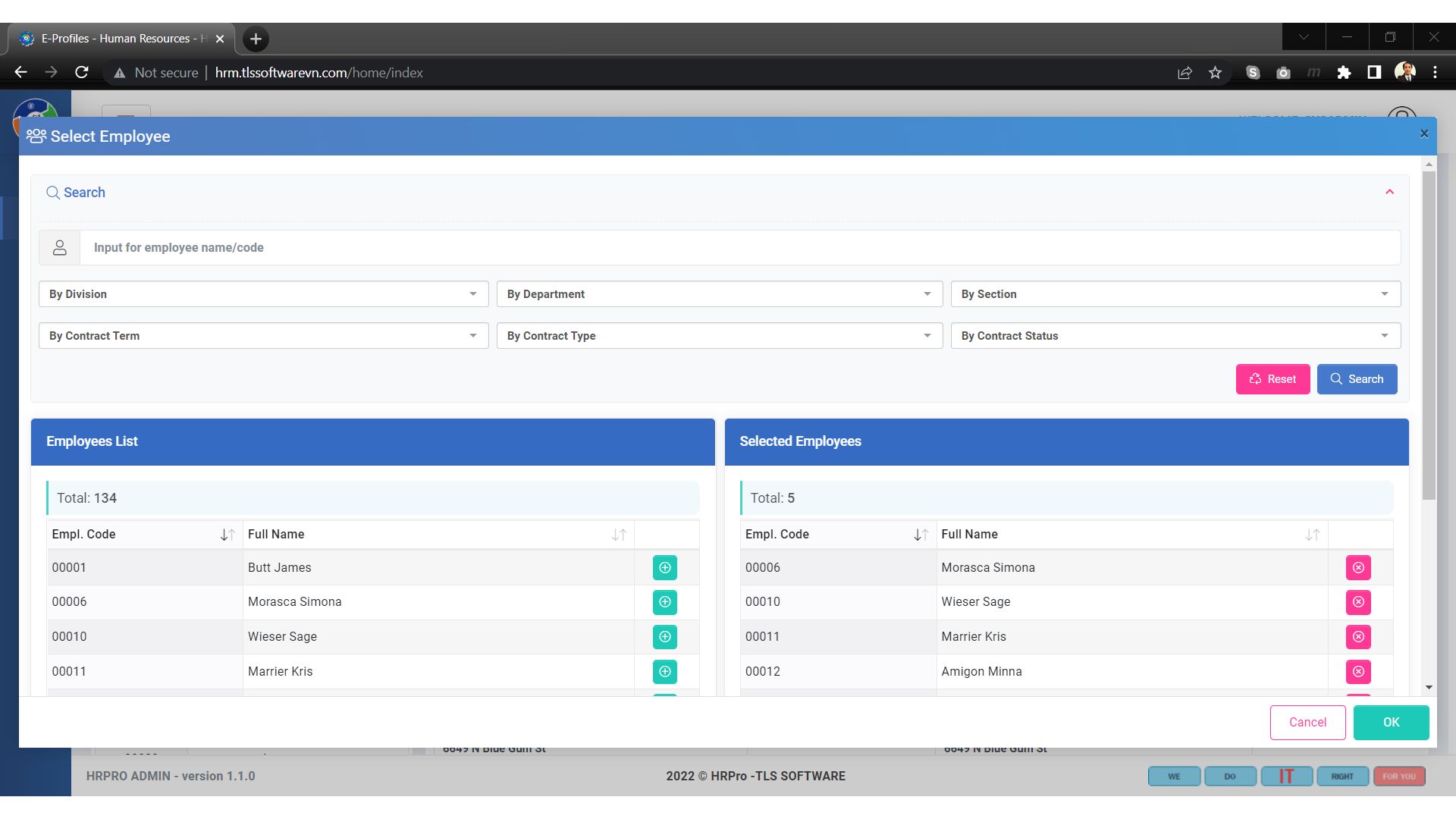Viewport: 1456px width, 819px height.
Task: Click the pink Reset button
Action: pos(1272,379)
